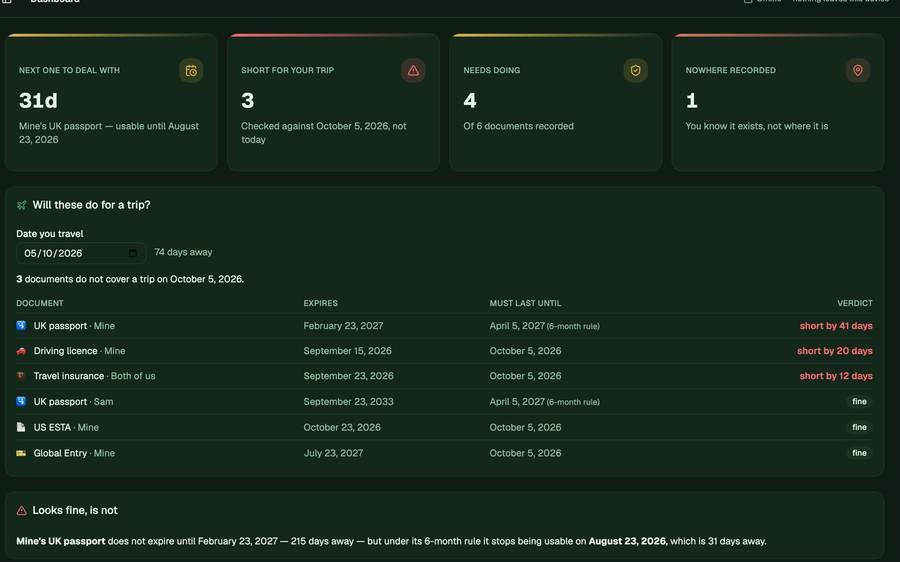Image resolution: width=900 pixels, height=562 pixels.
Task: Click the Looks fine, is not heading
Action: [x=75, y=510]
